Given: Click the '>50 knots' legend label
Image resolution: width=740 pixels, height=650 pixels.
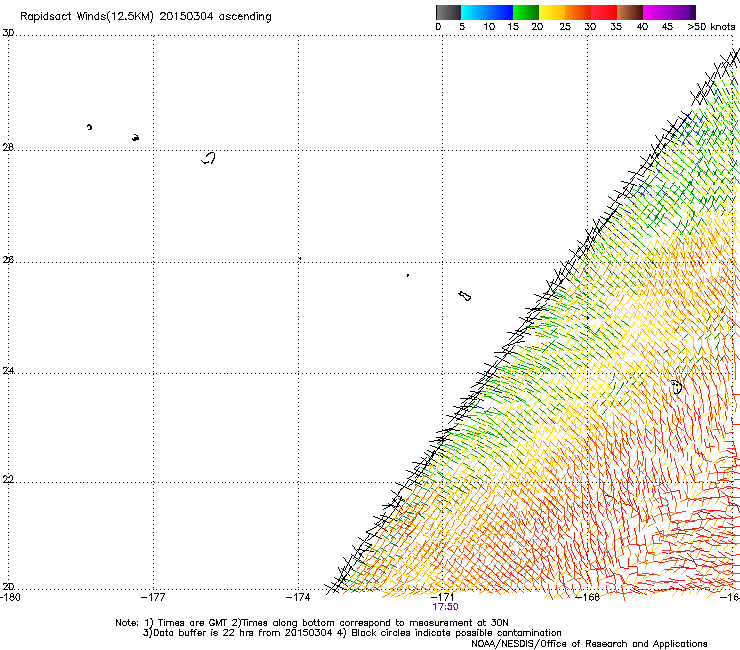Looking at the screenshot, I should pyautogui.click(x=711, y=27).
